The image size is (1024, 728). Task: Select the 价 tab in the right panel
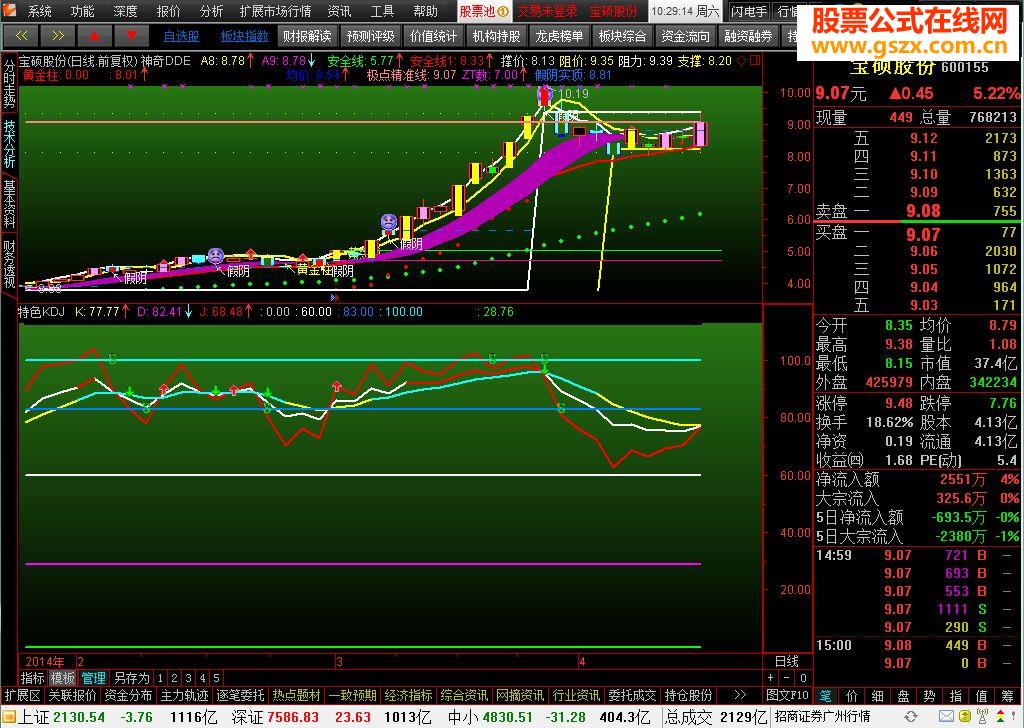point(852,696)
